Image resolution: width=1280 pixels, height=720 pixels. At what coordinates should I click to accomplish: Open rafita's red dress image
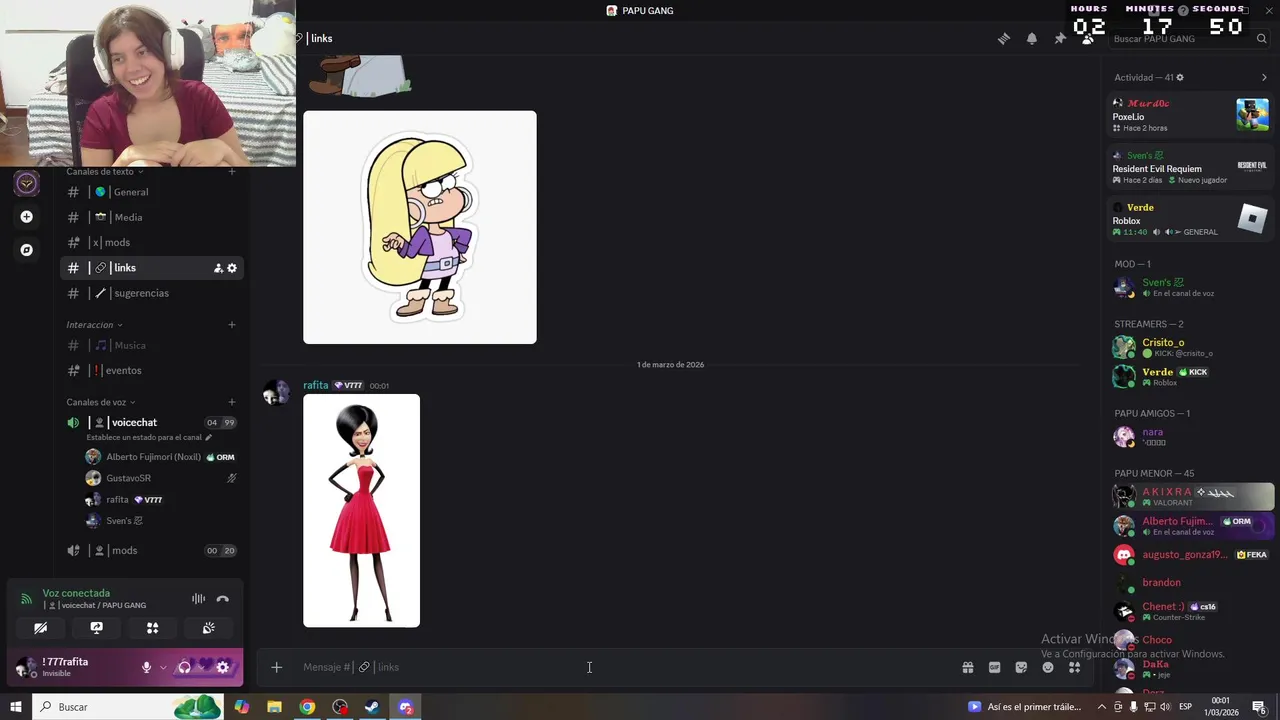pyautogui.click(x=362, y=511)
